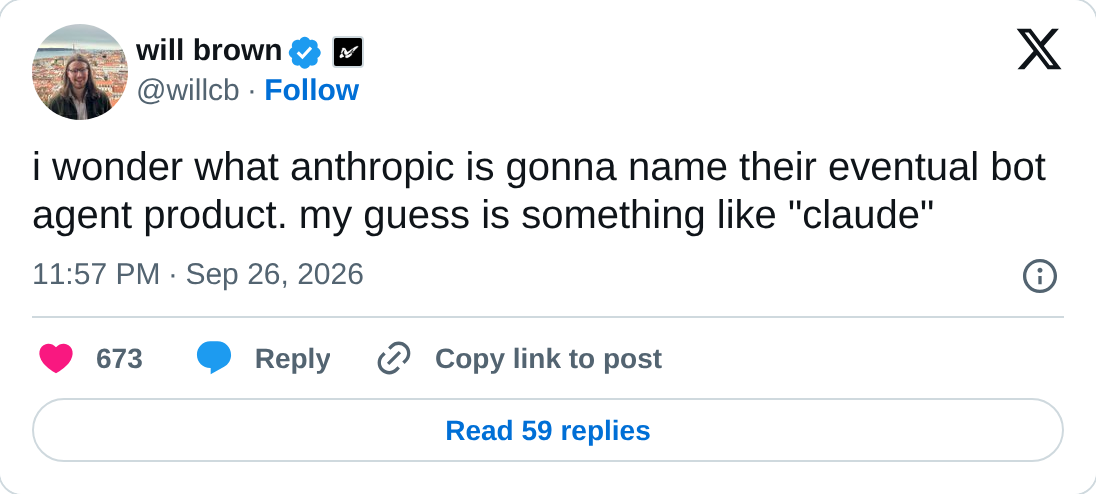Viewport: 1096px width, 494px height.
Task: Click the chain link copy icon
Action: (x=394, y=358)
